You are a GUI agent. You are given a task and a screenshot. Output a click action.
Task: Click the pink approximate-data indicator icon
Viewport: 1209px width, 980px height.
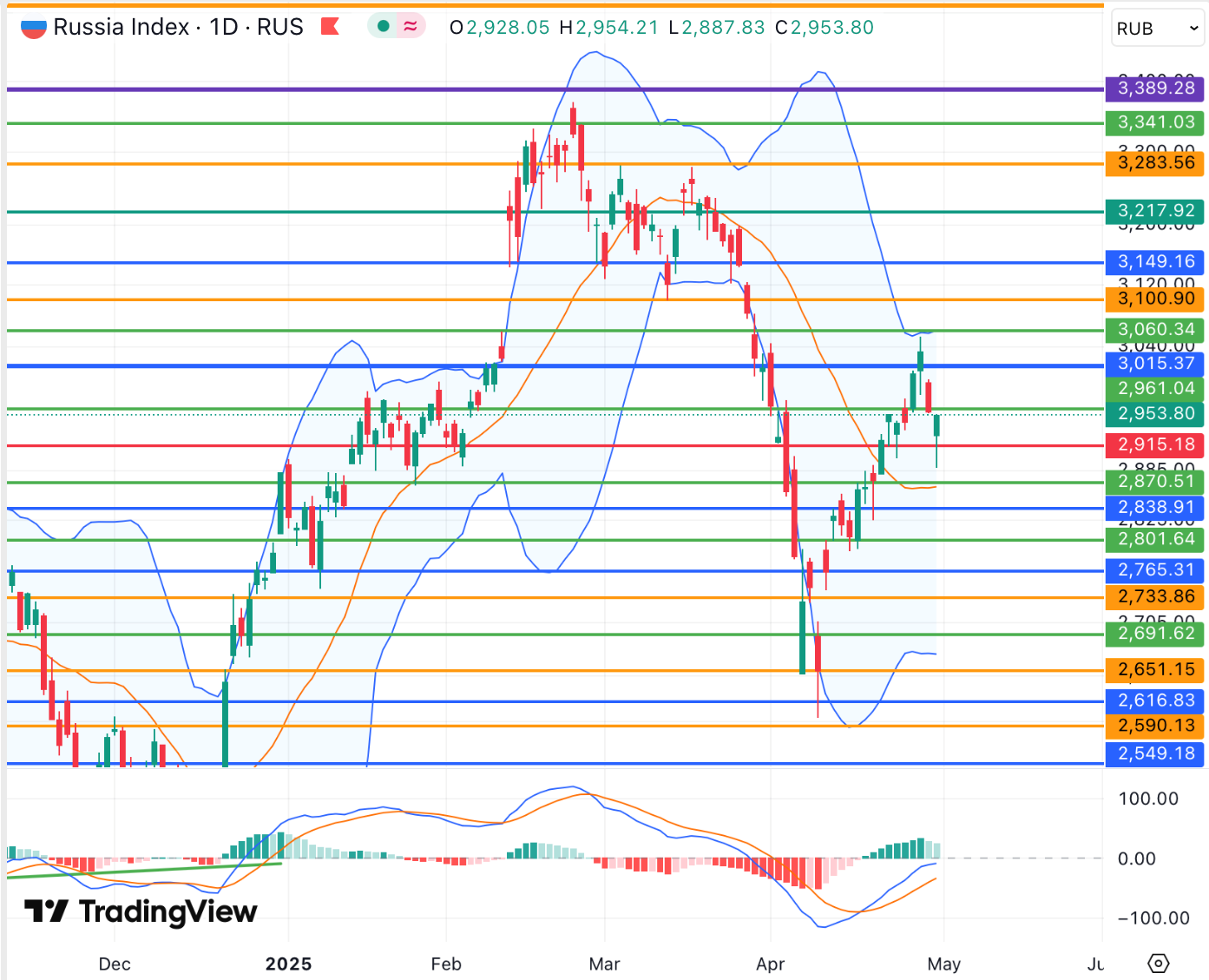click(411, 27)
